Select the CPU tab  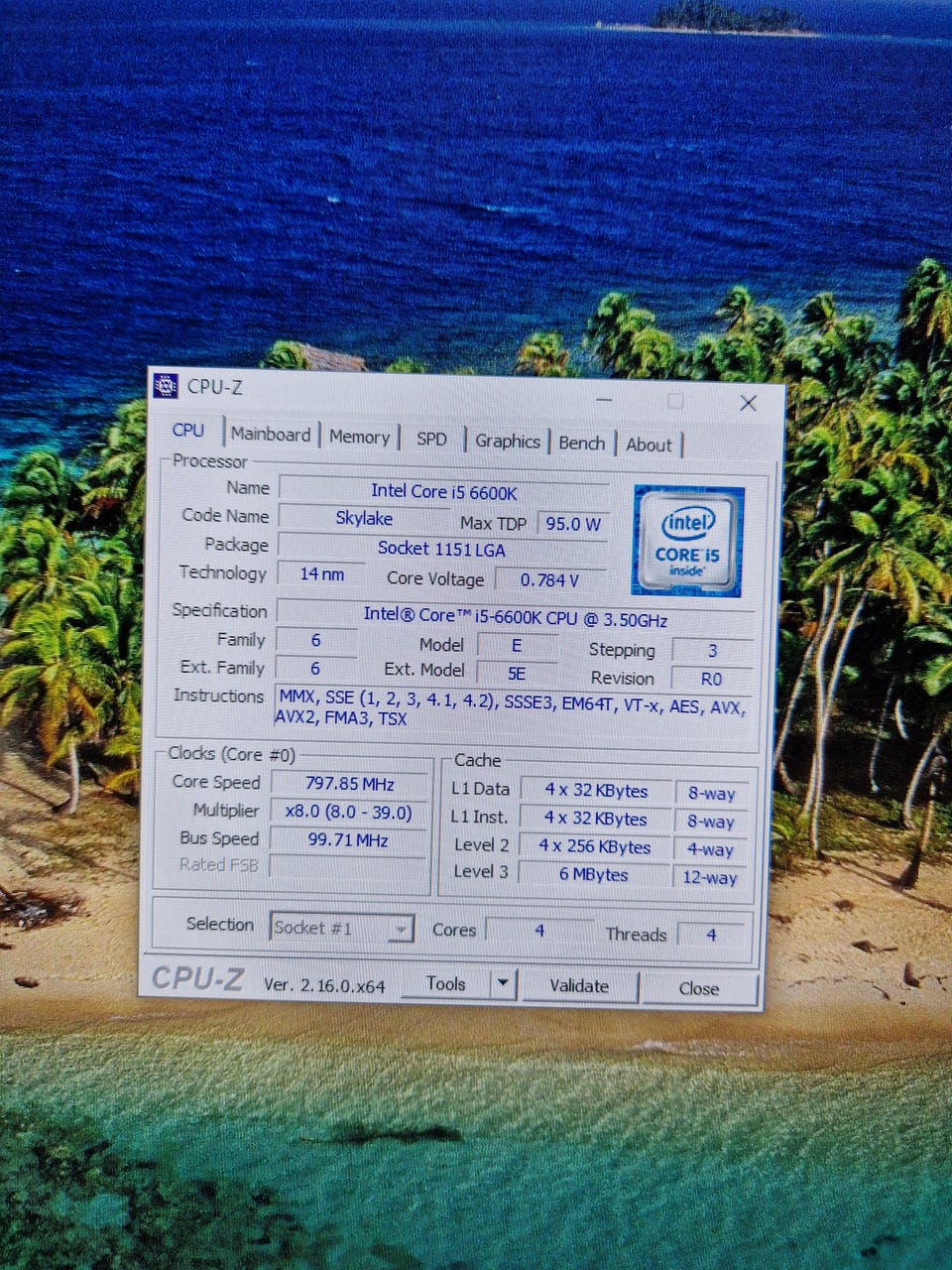click(x=188, y=431)
